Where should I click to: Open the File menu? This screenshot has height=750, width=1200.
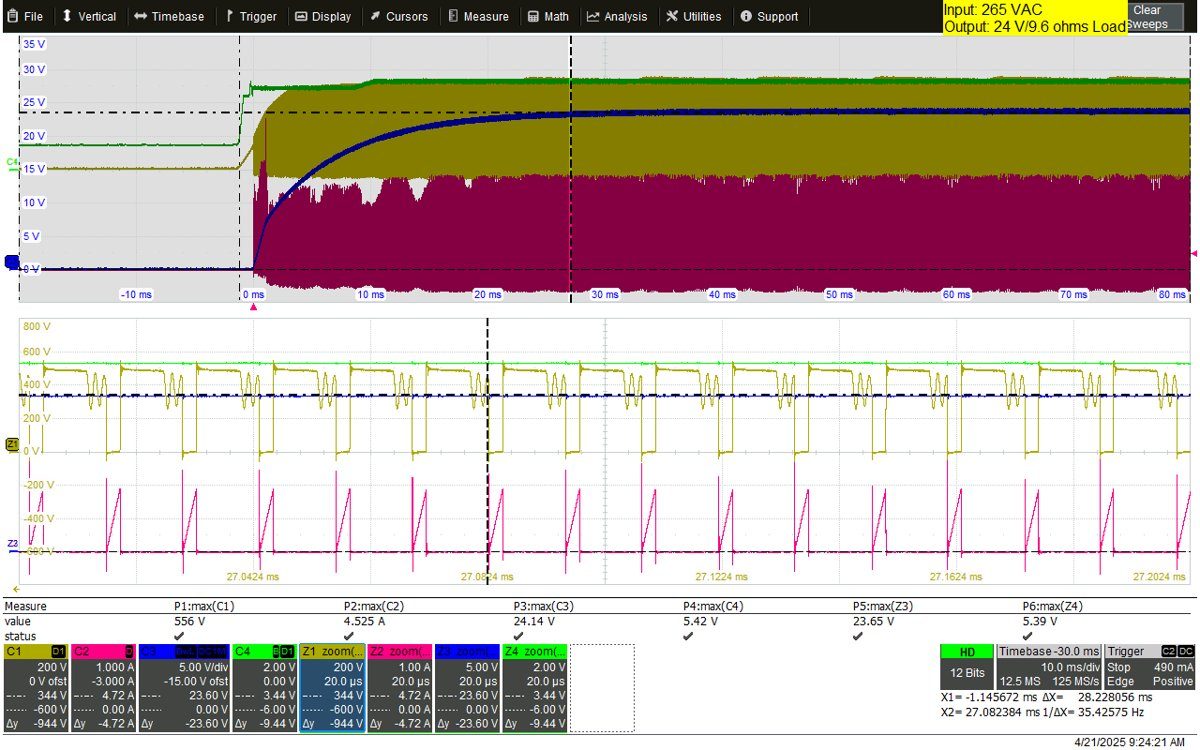coord(26,16)
